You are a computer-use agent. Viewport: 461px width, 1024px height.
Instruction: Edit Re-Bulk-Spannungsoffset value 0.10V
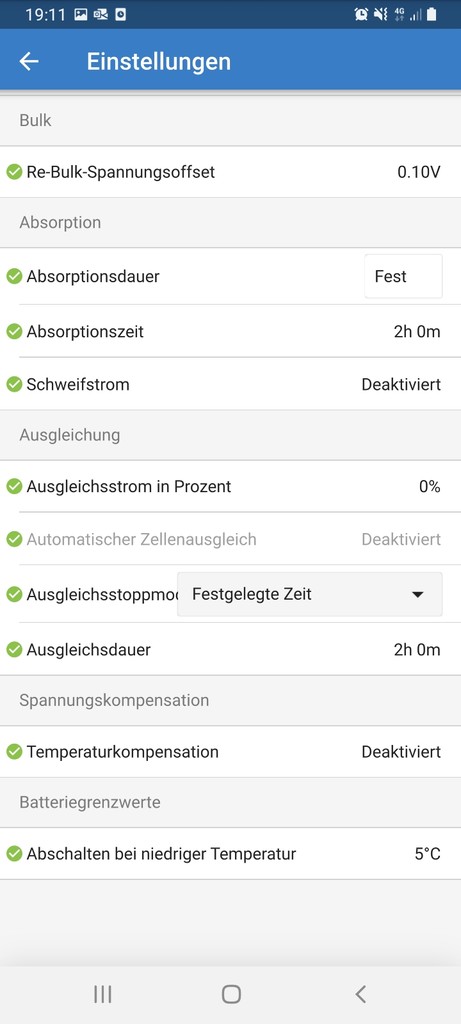pos(419,172)
